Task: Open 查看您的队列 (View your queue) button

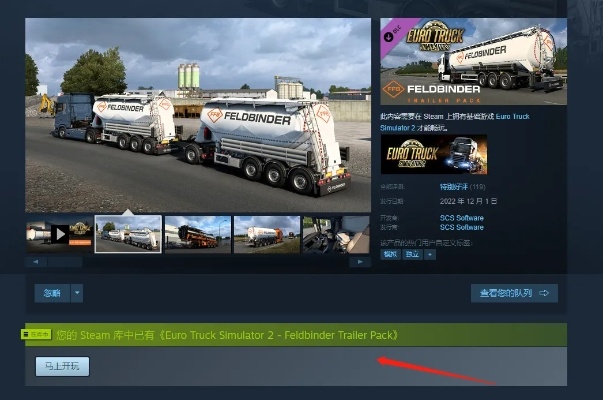Action: [x=514, y=293]
